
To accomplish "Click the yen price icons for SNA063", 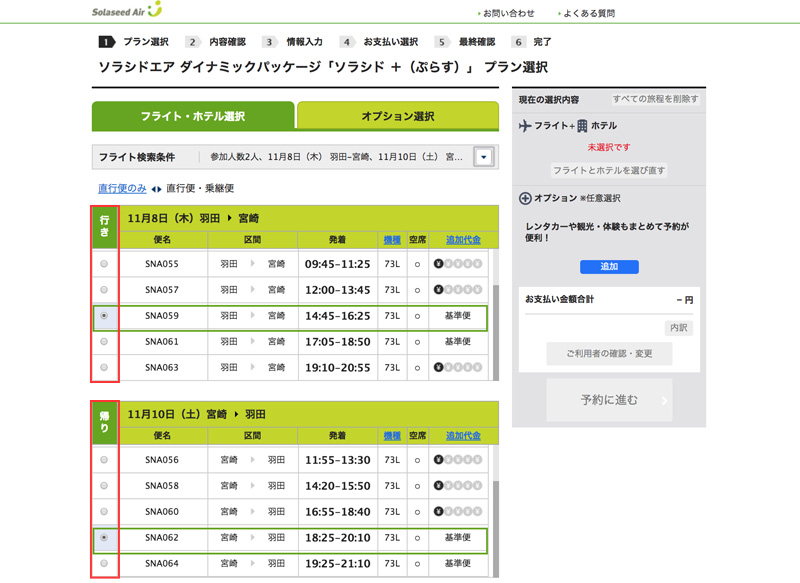I will (x=458, y=367).
